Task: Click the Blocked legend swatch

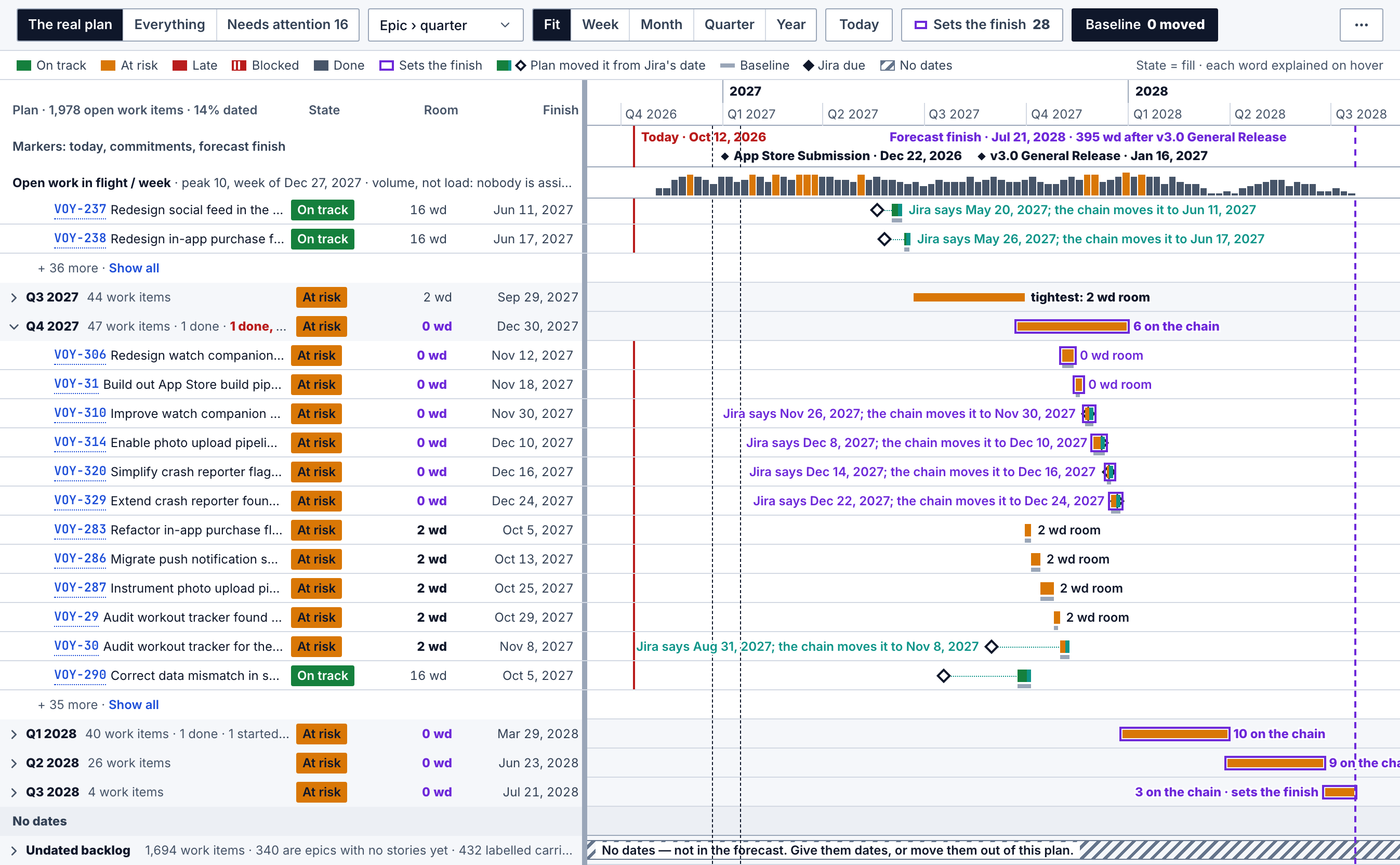Action: 239,65
